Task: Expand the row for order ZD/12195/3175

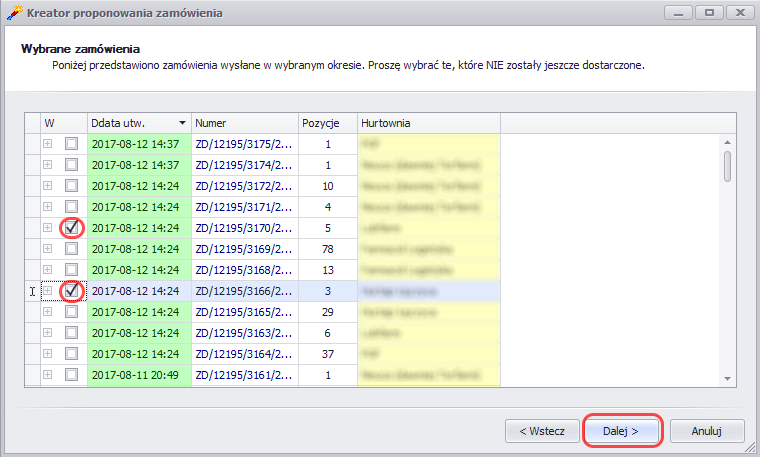Action: click(x=47, y=144)
